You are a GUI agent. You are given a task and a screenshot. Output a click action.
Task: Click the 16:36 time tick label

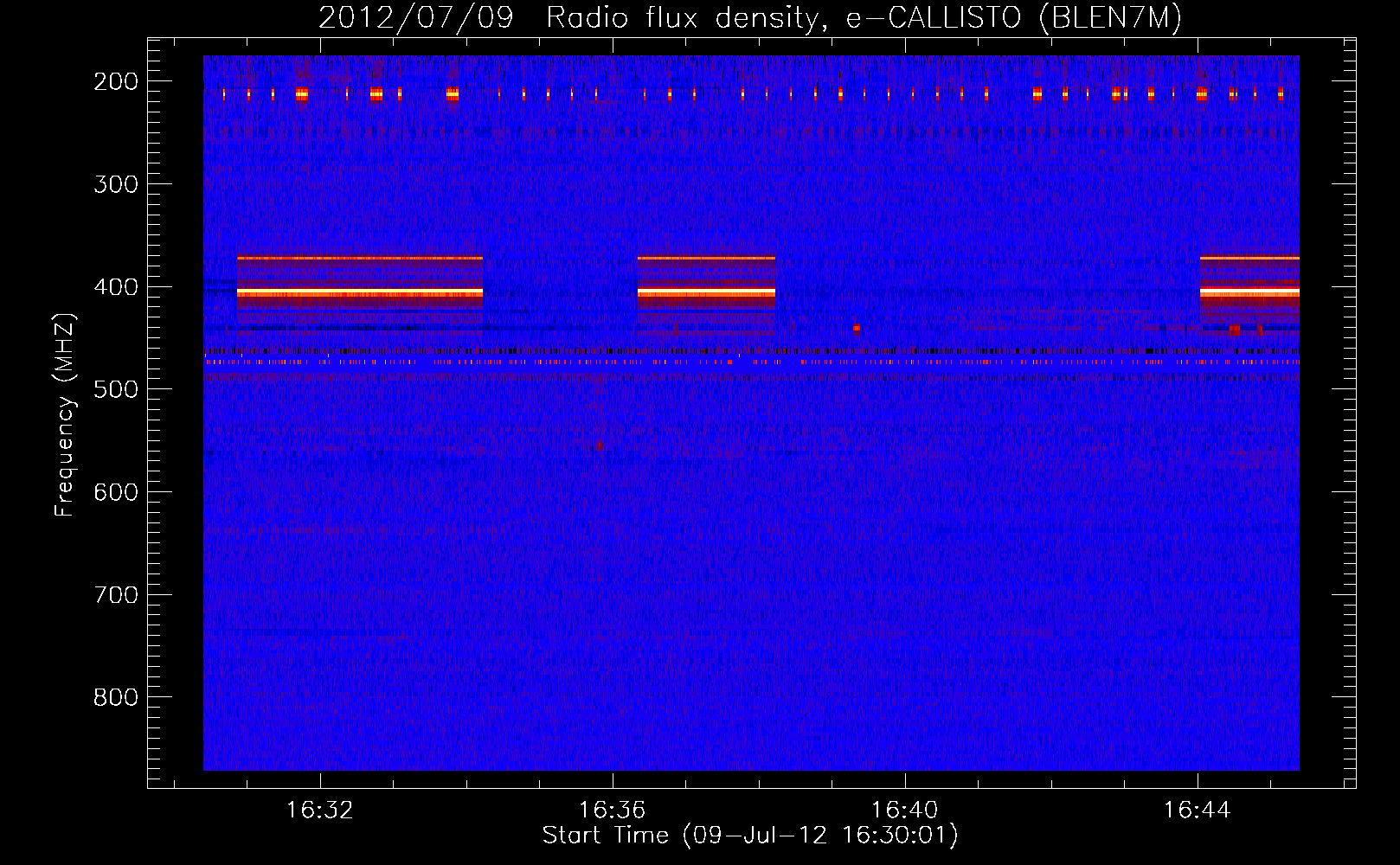coord(613,811)
